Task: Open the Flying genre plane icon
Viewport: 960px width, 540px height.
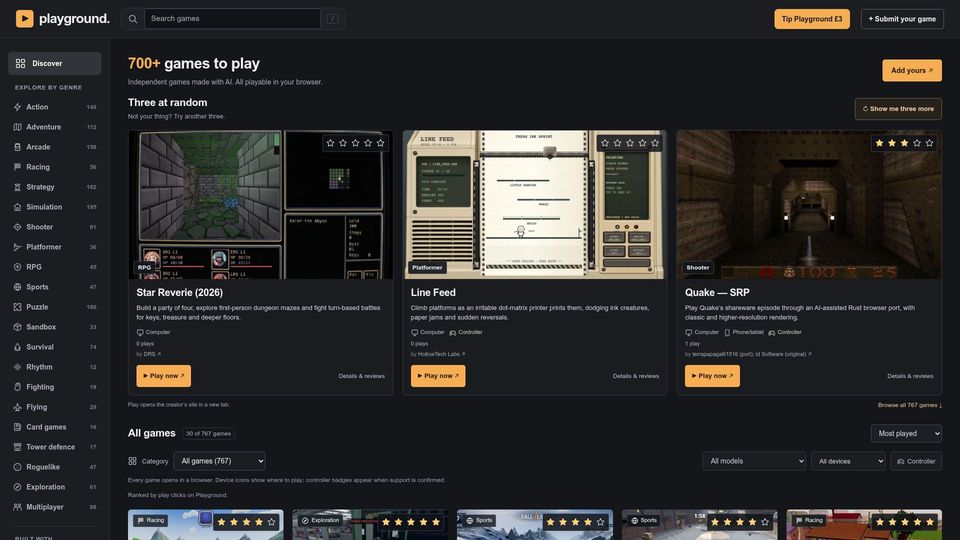Action: pyautogui.click(x=17, y=407)
